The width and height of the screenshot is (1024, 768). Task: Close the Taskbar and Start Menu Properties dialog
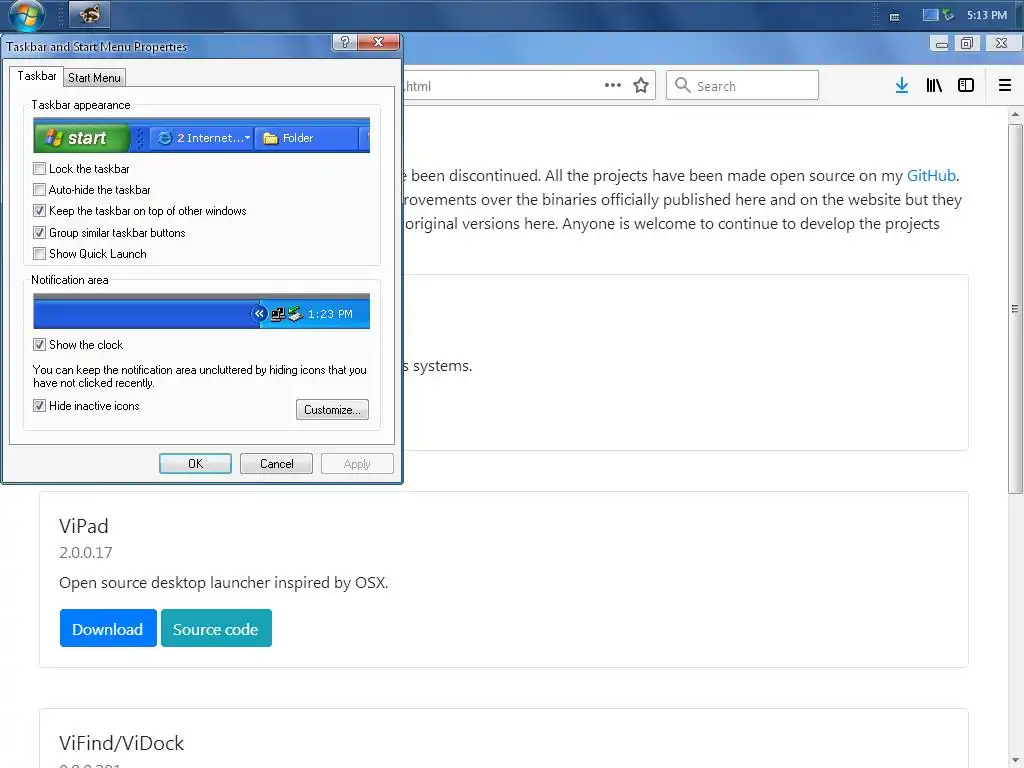378,42
